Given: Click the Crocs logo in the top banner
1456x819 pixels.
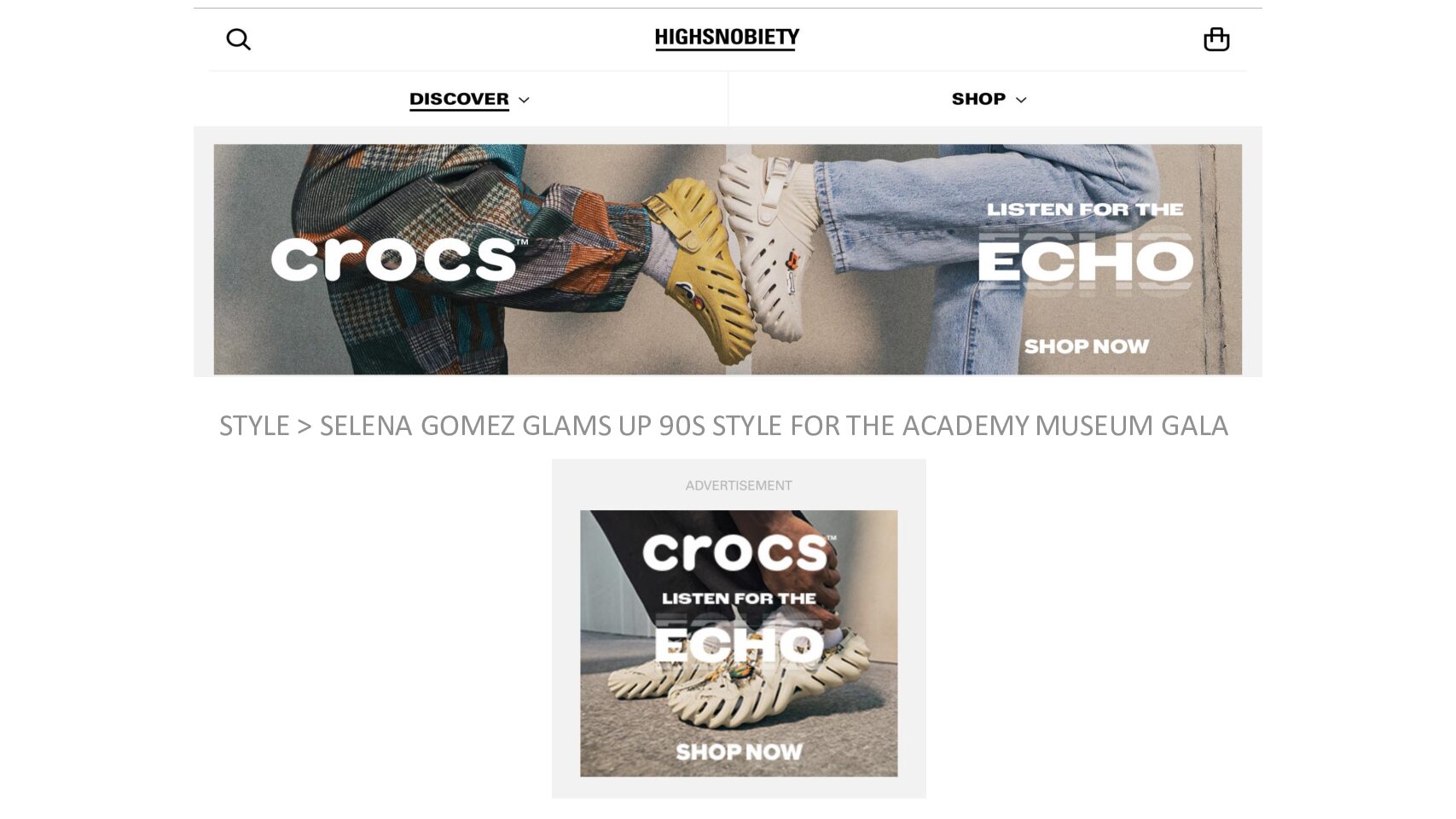Looking at the screenshot, I should click(x=399, y=258).
